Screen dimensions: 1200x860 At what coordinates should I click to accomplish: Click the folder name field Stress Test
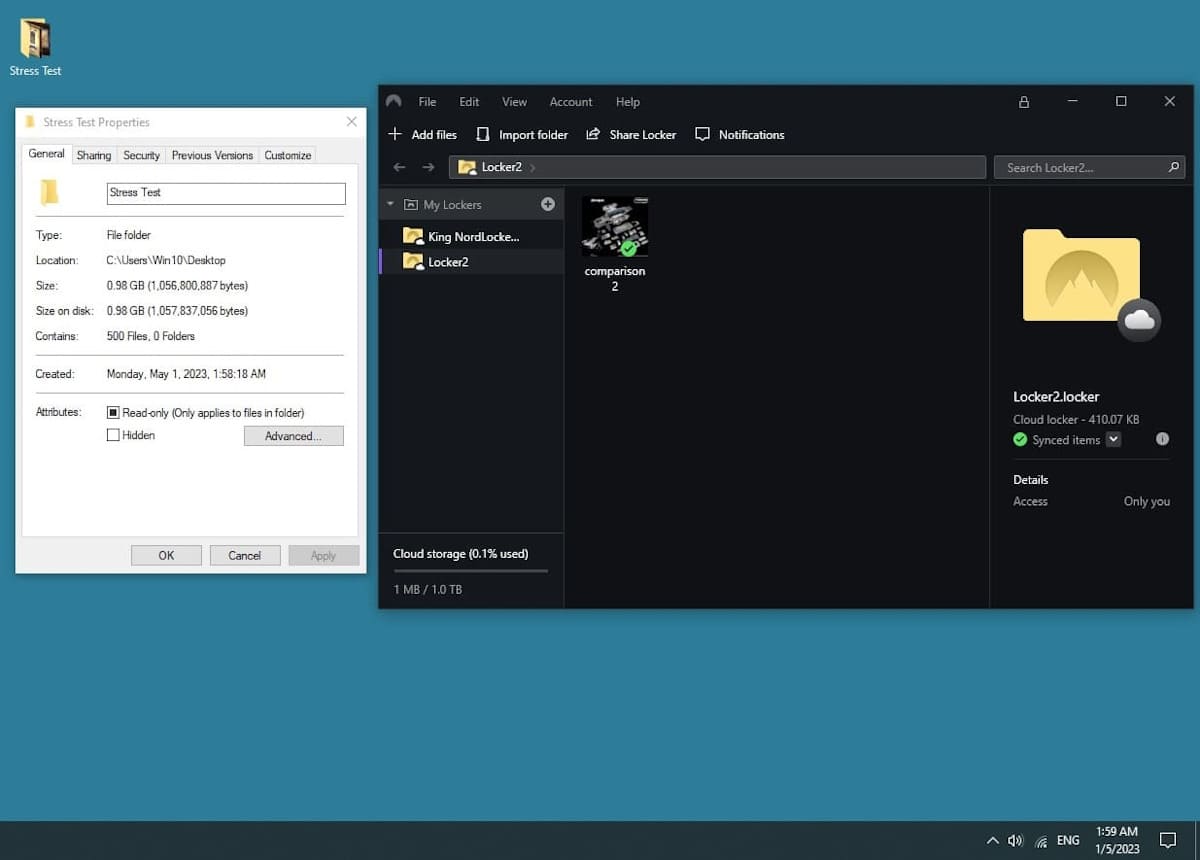pyautogui.click(x=226, y=193)
